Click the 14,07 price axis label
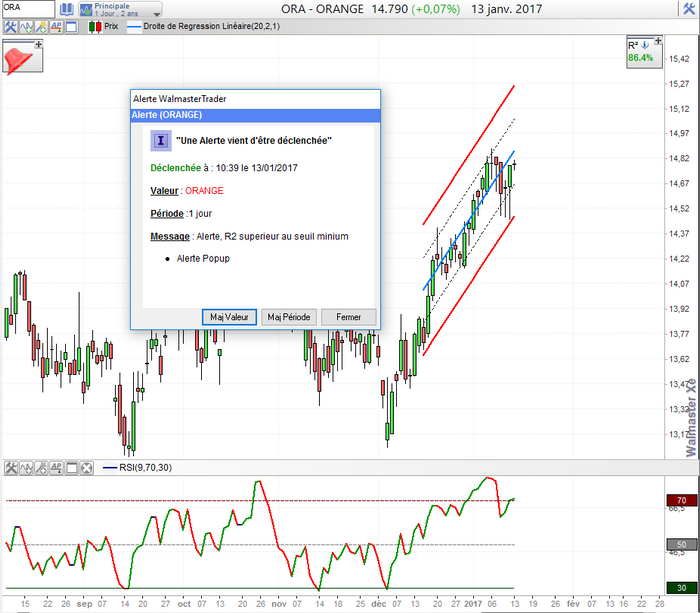Image resolution: width=700 pixels, height=613 pixels. point(679,284)
